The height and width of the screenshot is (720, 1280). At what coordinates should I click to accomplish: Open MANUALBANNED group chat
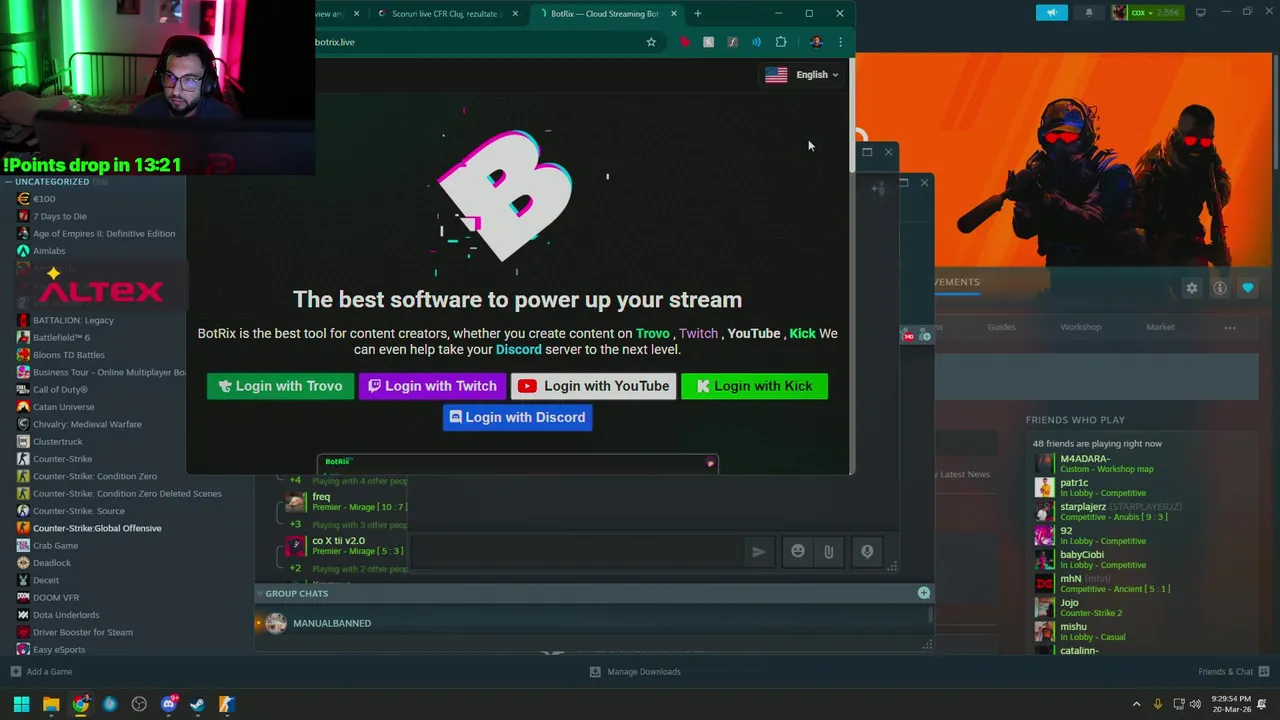(x=331, y=623)
